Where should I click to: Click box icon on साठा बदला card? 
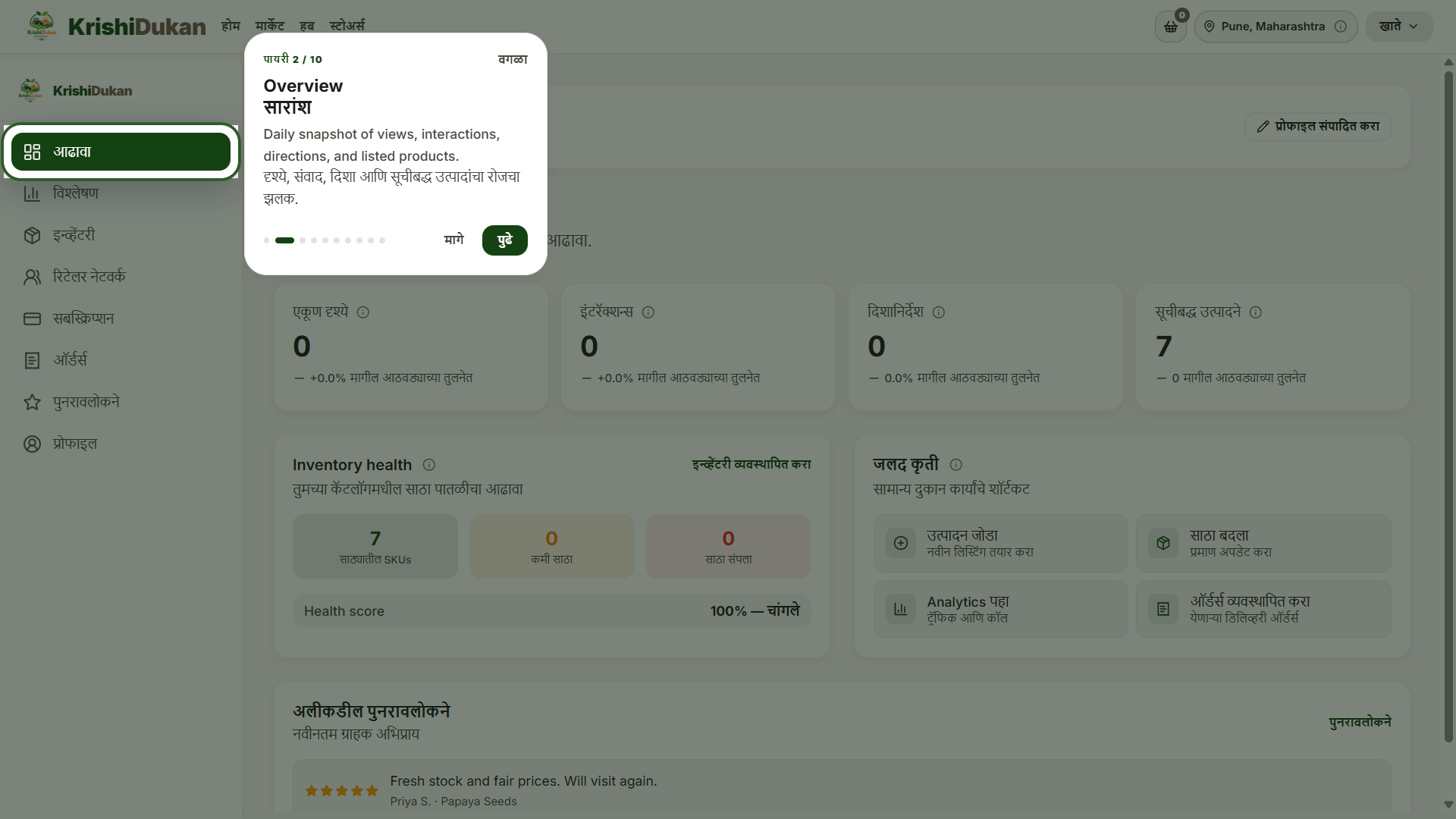pyautogui.click(x=1163, y=543)
